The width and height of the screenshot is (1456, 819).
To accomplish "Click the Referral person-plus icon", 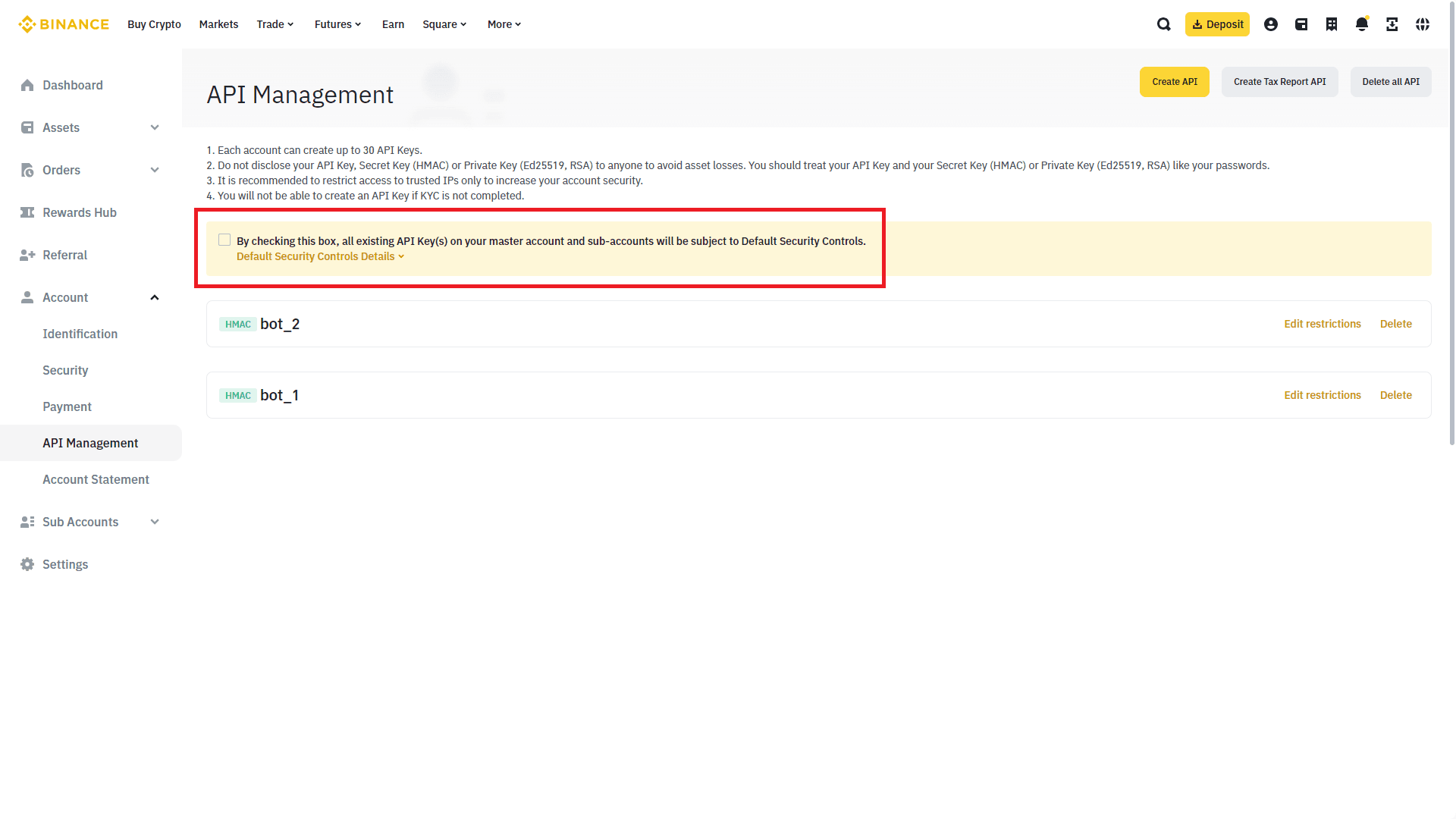I will point(27,255).
